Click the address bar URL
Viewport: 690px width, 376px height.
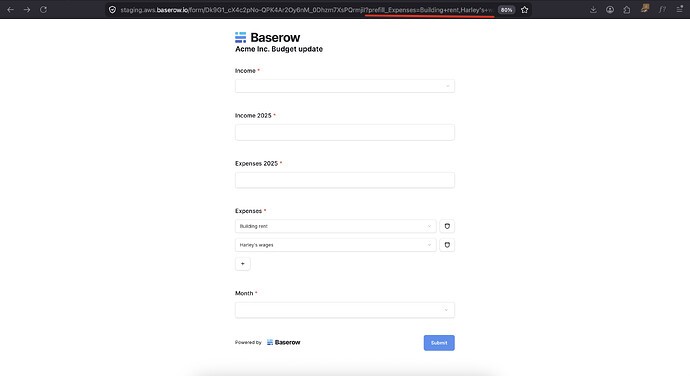click(x=306, y=10)
